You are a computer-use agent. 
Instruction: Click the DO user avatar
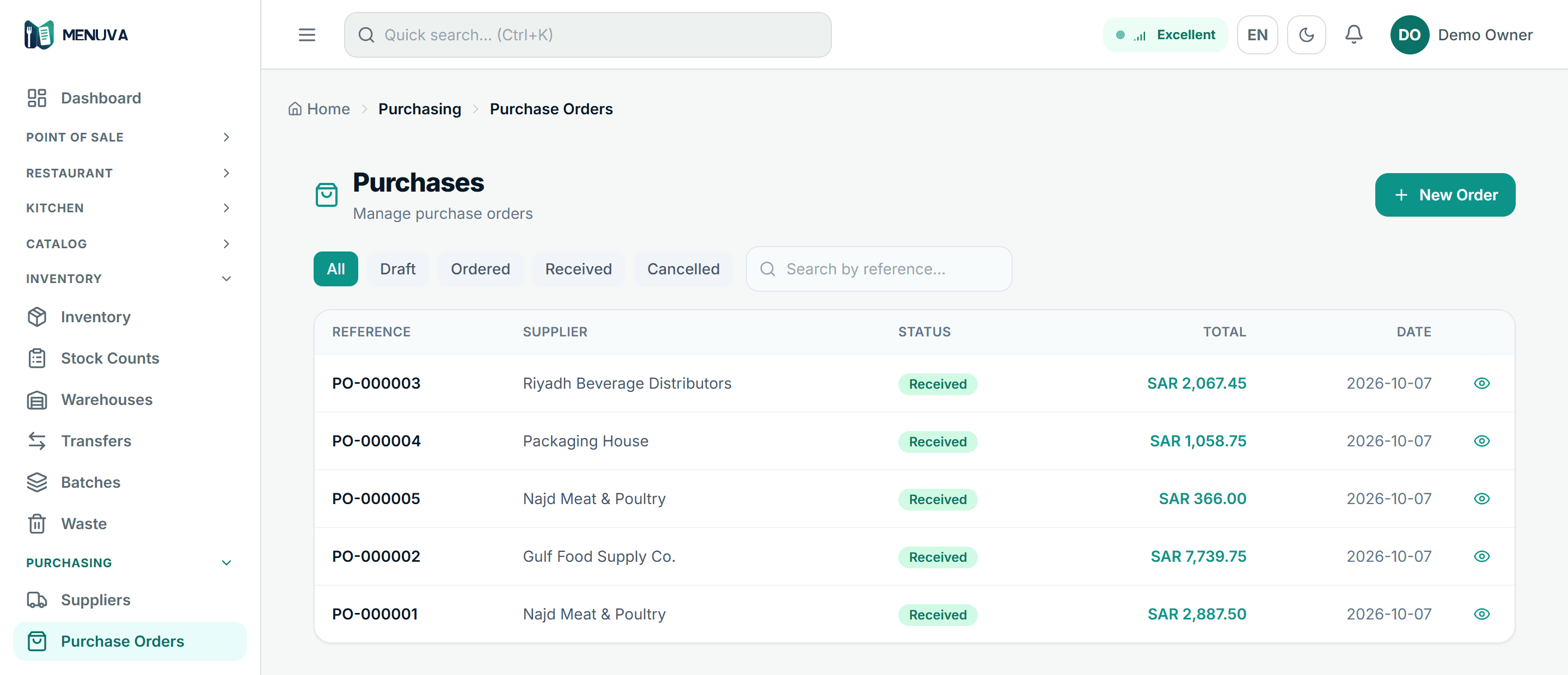[x=1409, y=35]
